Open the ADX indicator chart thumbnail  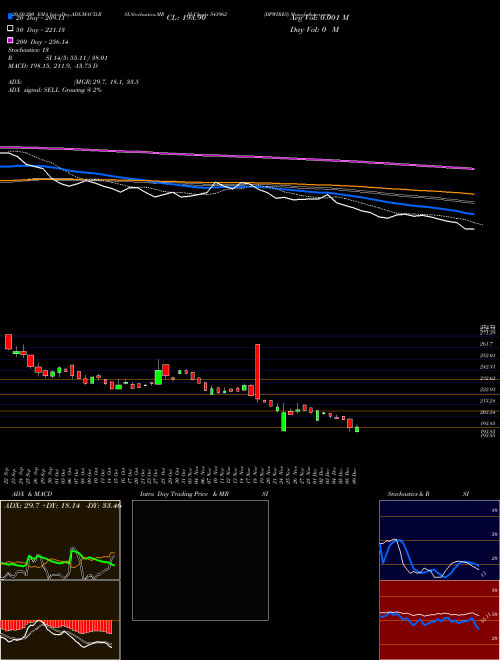pyautogui.click(x=60, y=540)
